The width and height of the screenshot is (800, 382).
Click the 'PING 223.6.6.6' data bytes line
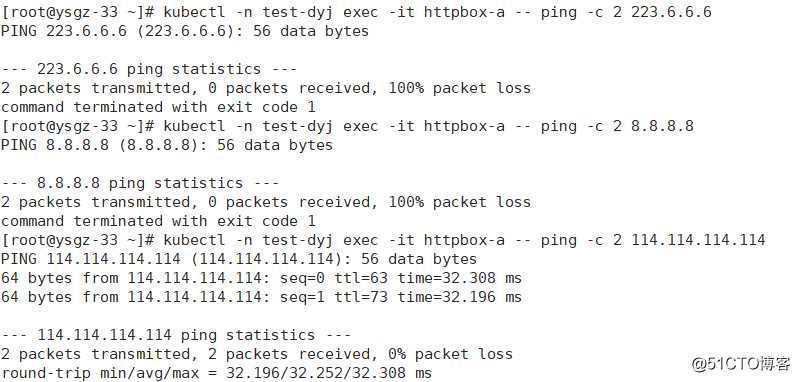coord(185,31)
